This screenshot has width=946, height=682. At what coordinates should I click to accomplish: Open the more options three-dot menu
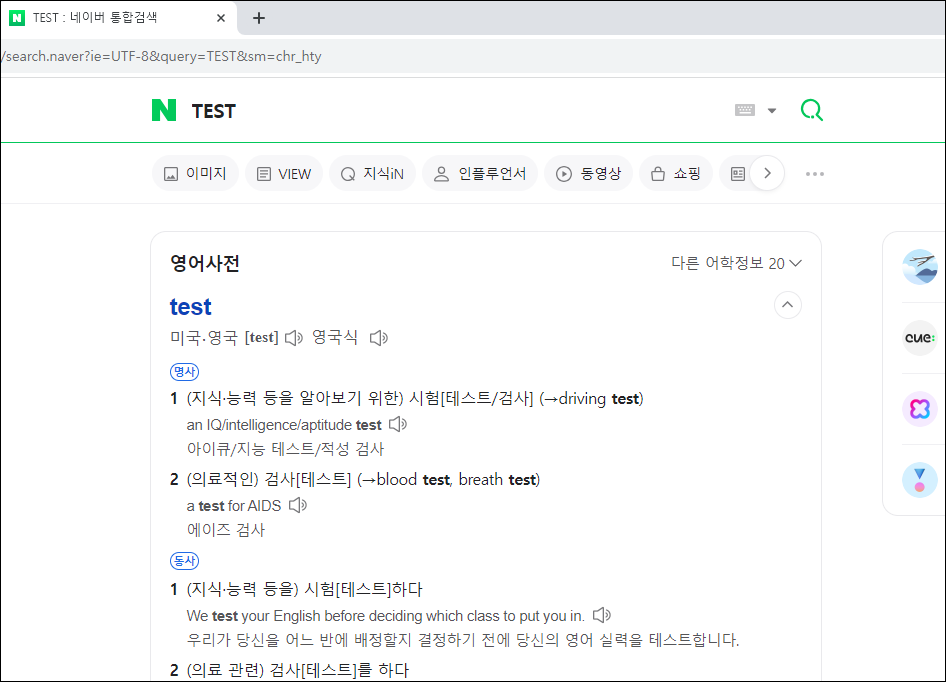click(x=815, y=174)
